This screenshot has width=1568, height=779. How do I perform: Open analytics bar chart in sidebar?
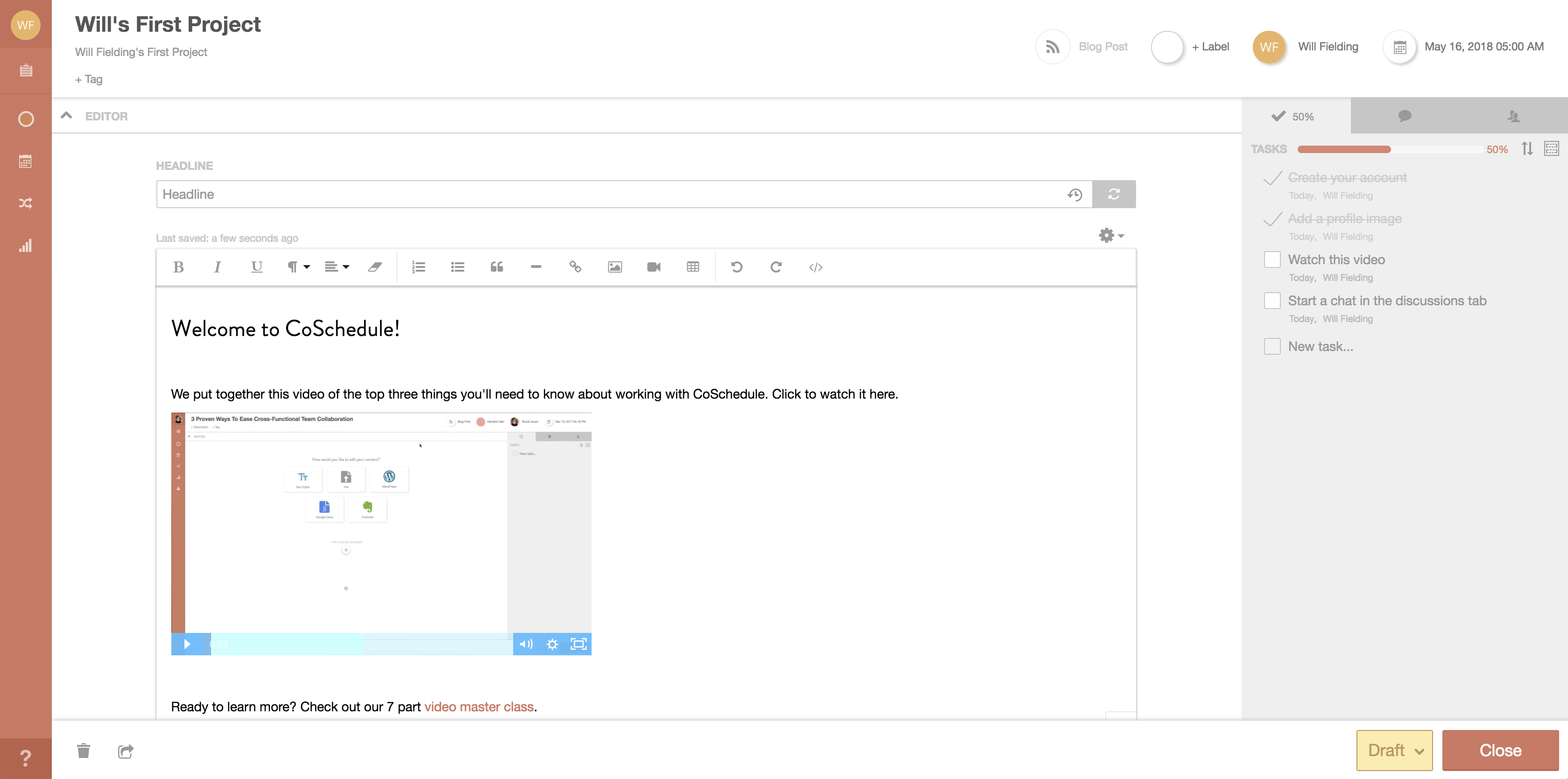tap(26, 245)
